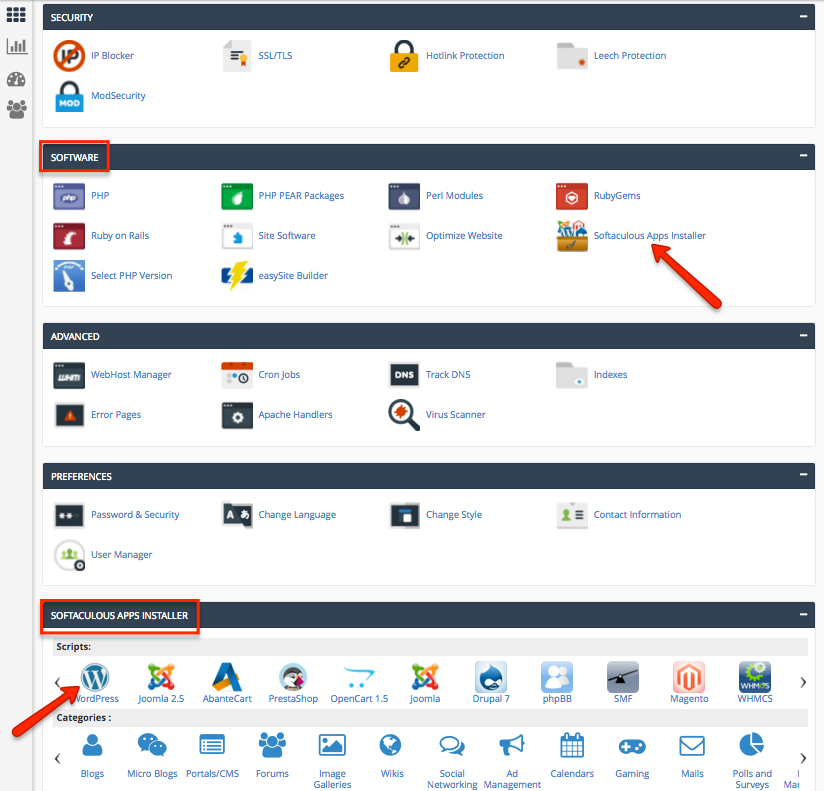The image size is (824, 791).
Task: Open the Site Software icon
Action: (236, 236)
